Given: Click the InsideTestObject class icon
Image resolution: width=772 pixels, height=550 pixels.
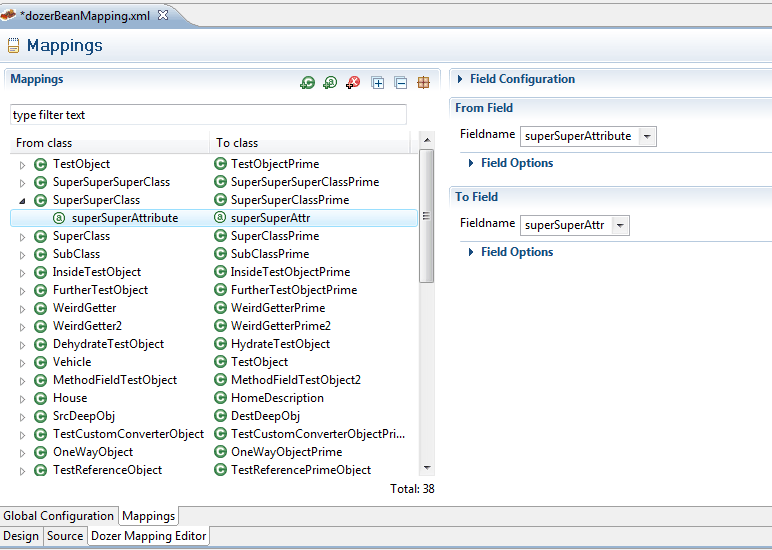Looking at the screenshot, I should click(x=40, y=272).
